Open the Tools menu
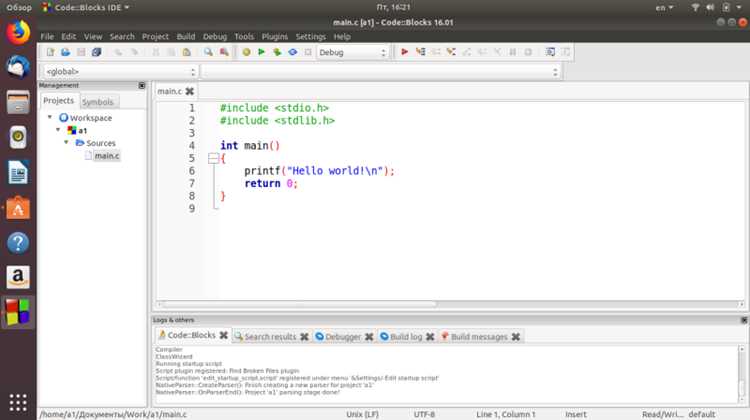The image size is (750, 420). point(244,36)
